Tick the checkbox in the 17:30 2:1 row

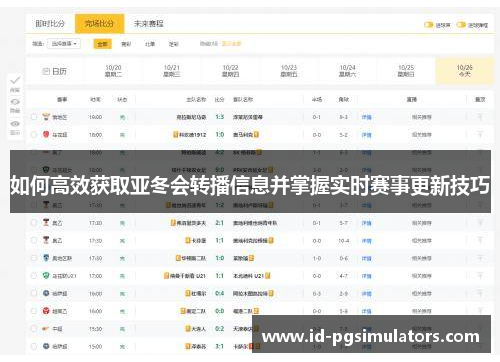tap(34, 222)
